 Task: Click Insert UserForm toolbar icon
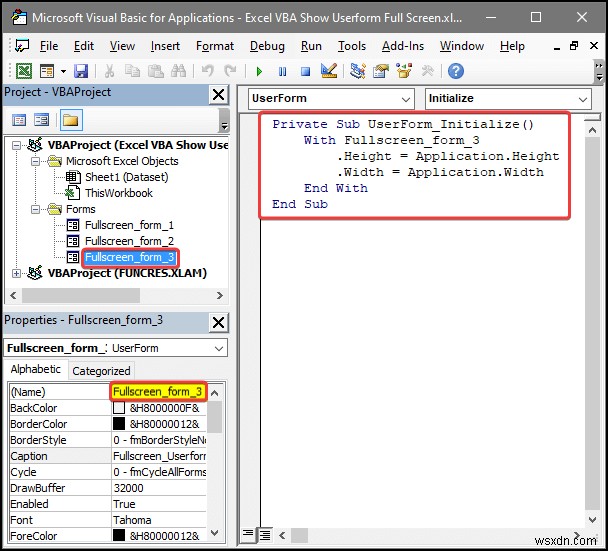pyautogui.click(x=47, y=71)
